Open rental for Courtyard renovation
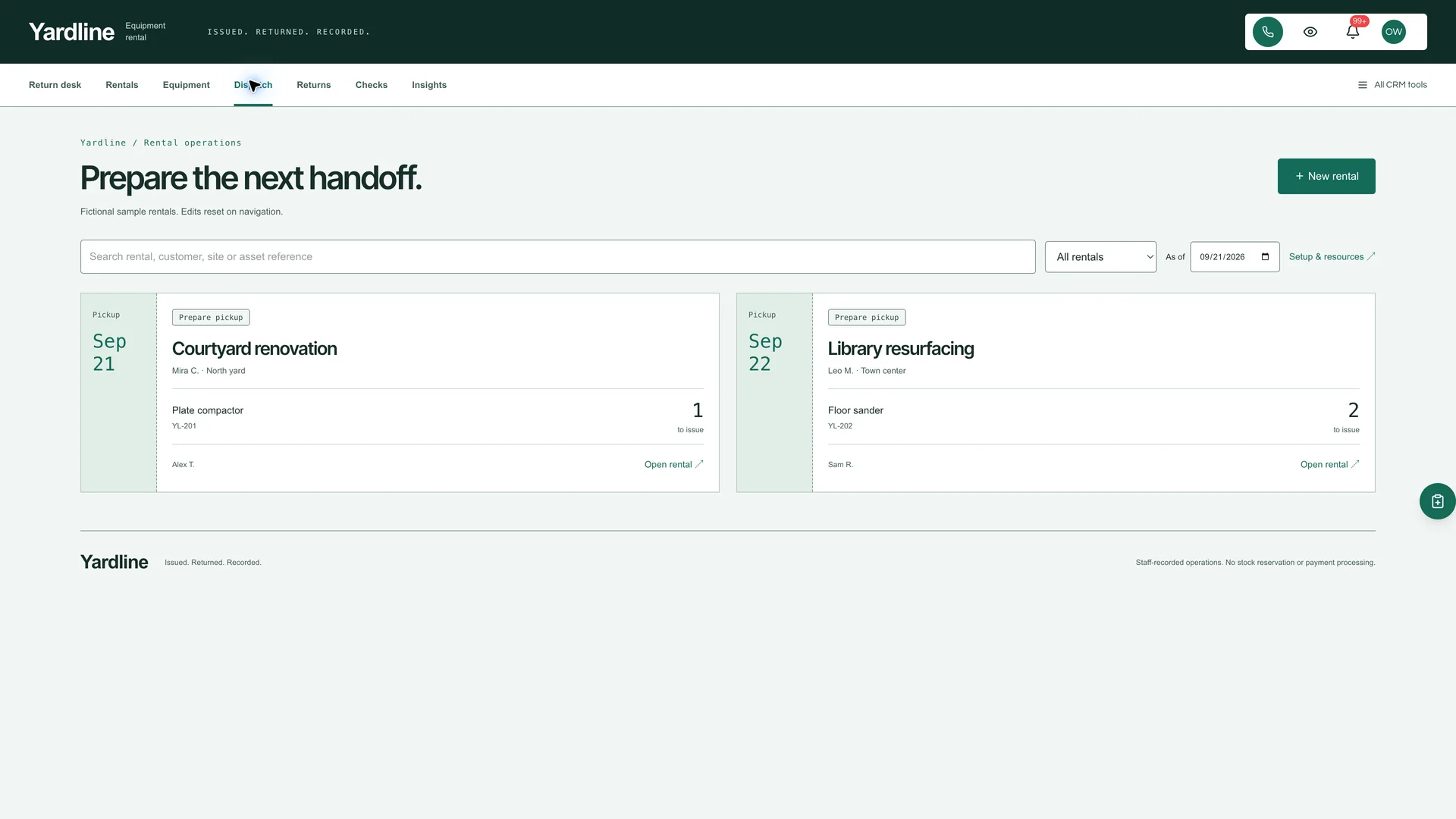 click(673, 465)
